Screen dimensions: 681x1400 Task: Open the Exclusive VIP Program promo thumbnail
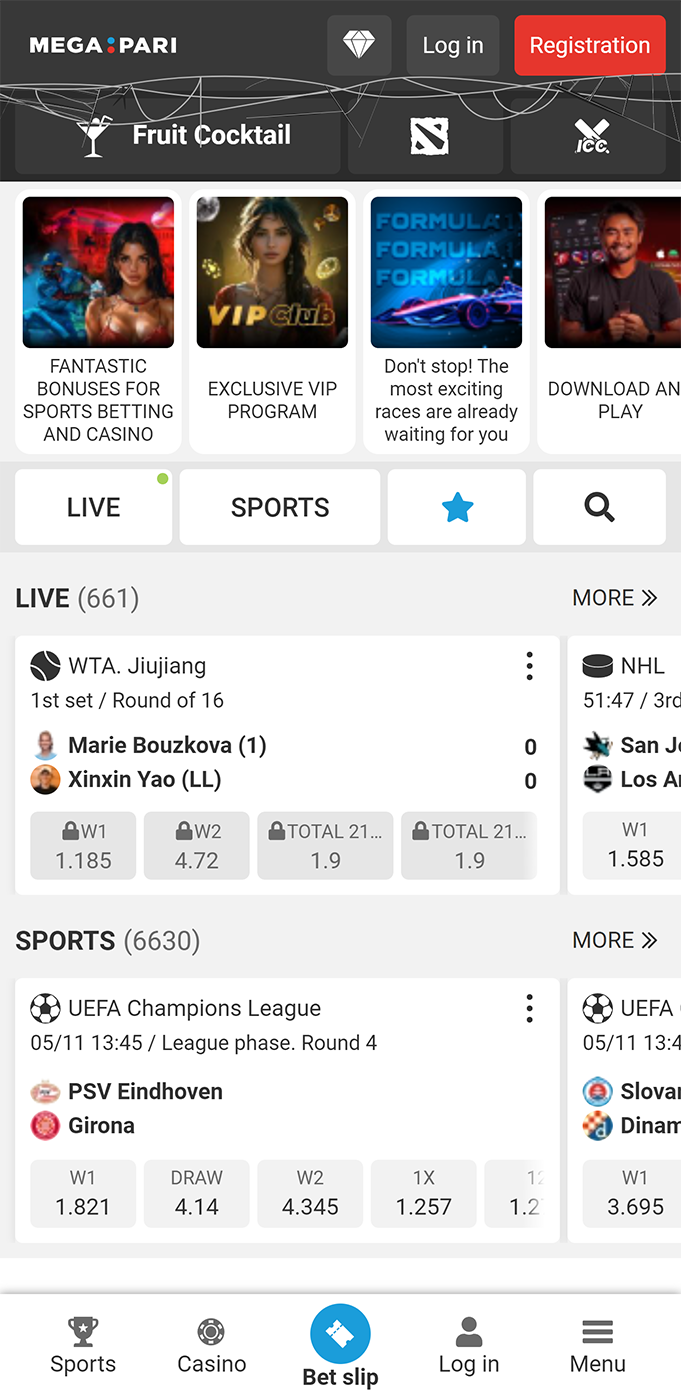[x=272, y=272]
